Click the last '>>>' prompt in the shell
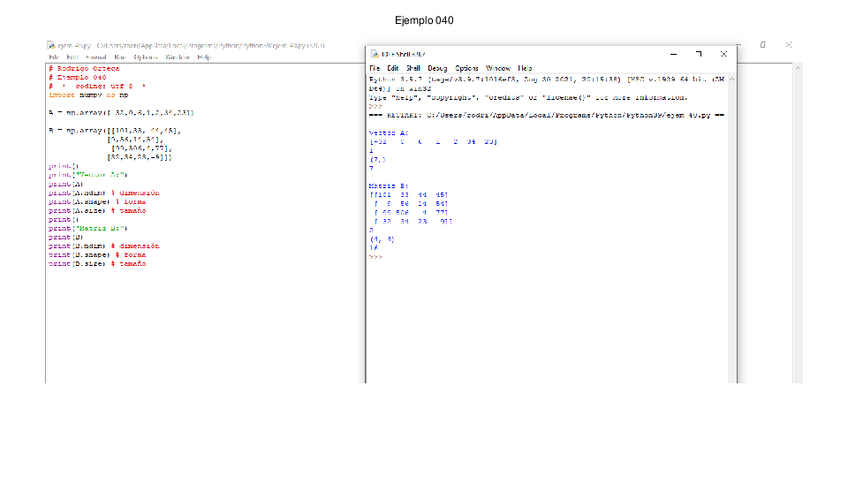Screen dimensions: 848x477 click(x=375, y=256)
